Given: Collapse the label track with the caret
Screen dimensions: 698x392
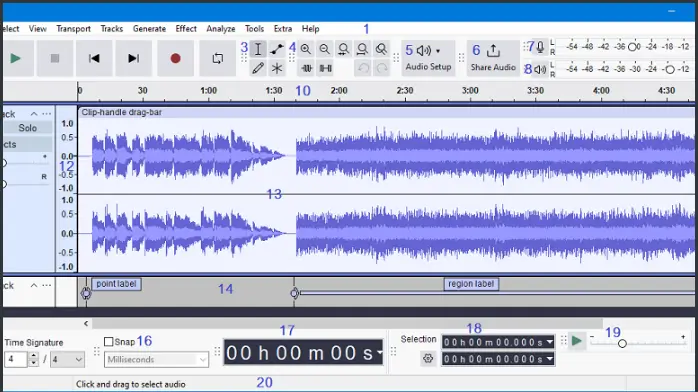Looking at the screenshot, I should (x=34, y=285).
